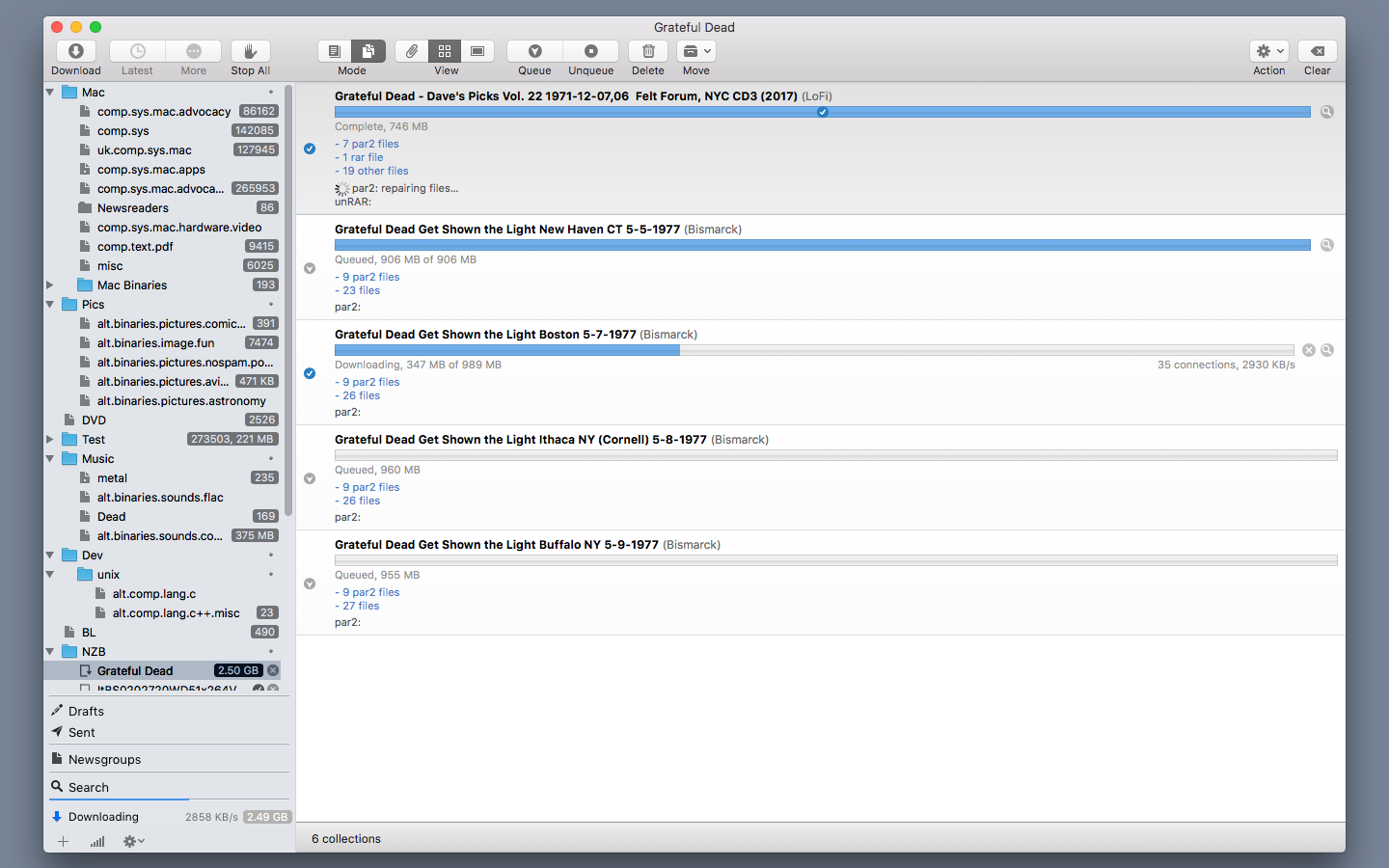1389x868 pixels.
Task: Collapse the unix subfolder
Action: 50,575
